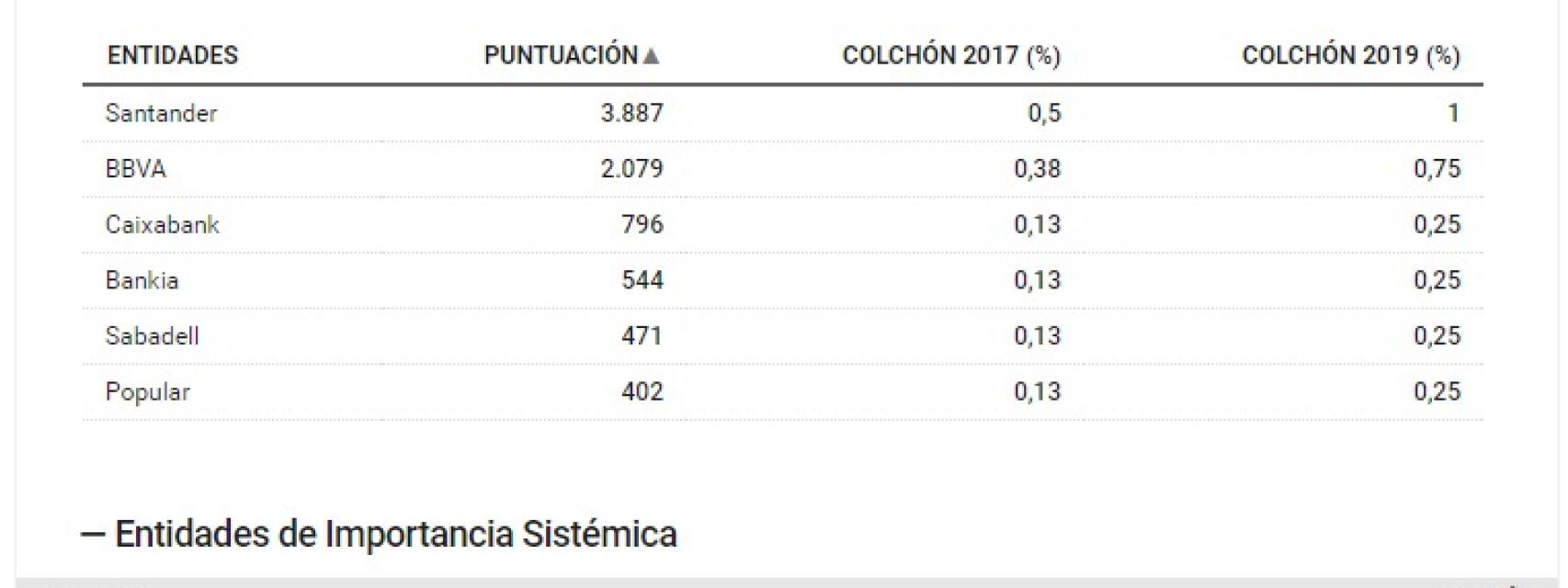Sort by COLCHÓN 2017 (%) header
This screenshot has width=1568, height=588.
(x=951, y=55)
